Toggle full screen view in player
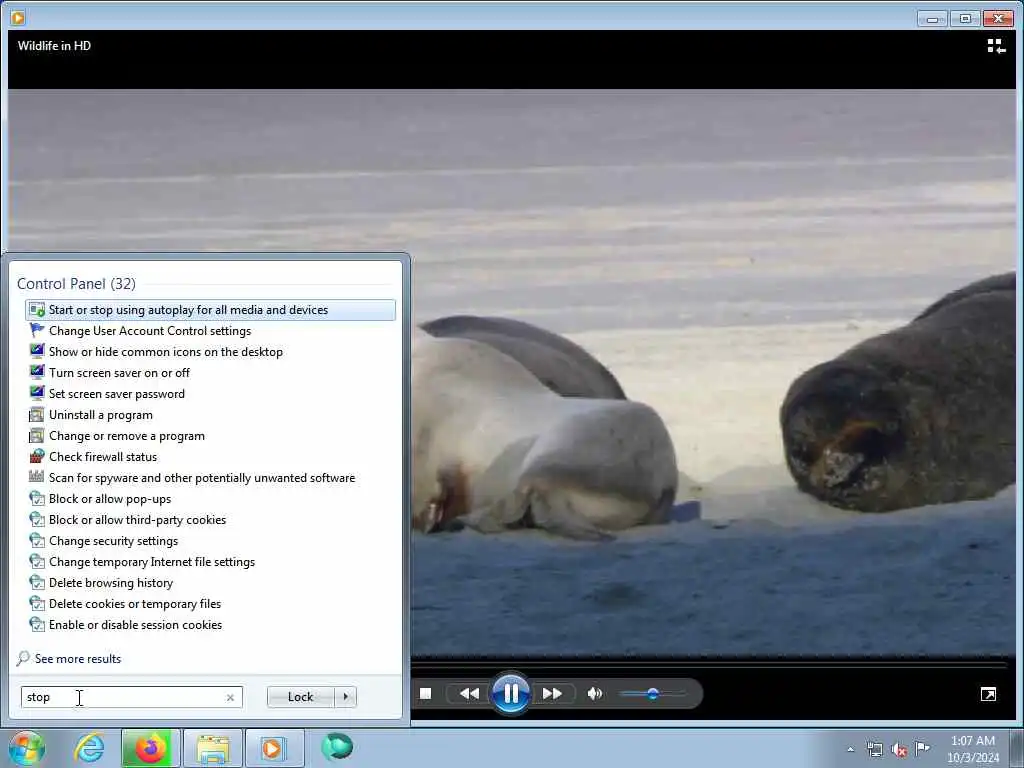1024x768 pixels. tap(988, 694)
